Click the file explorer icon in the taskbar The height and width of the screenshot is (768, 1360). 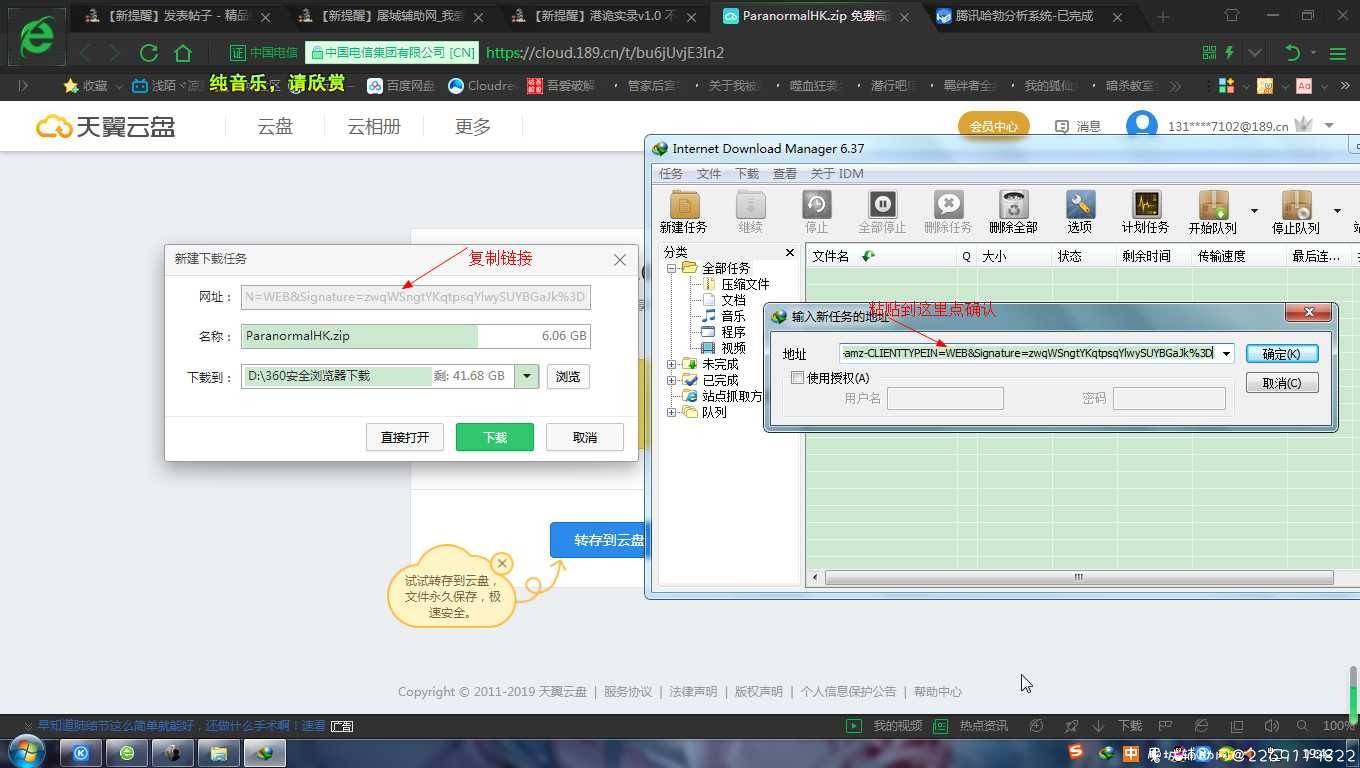coord(219,753)
